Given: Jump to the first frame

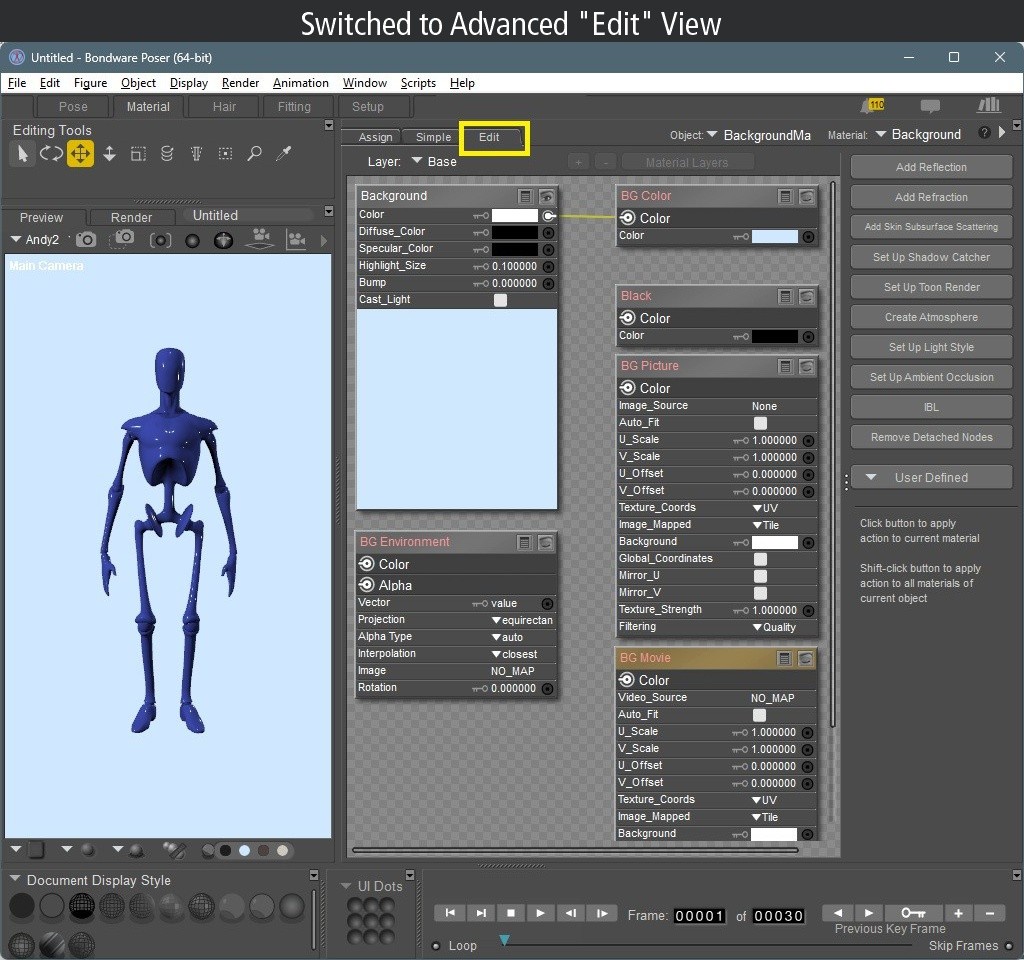Looking at the screenshot, I should tap(450, 913).
